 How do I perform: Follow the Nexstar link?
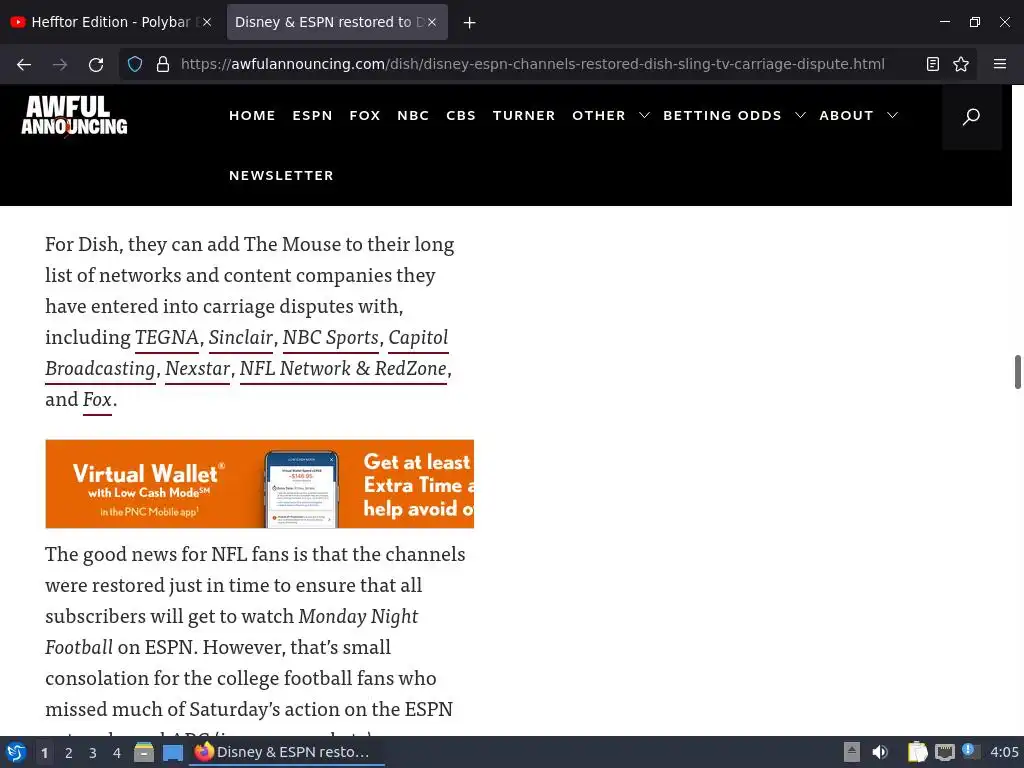(197, 368)
